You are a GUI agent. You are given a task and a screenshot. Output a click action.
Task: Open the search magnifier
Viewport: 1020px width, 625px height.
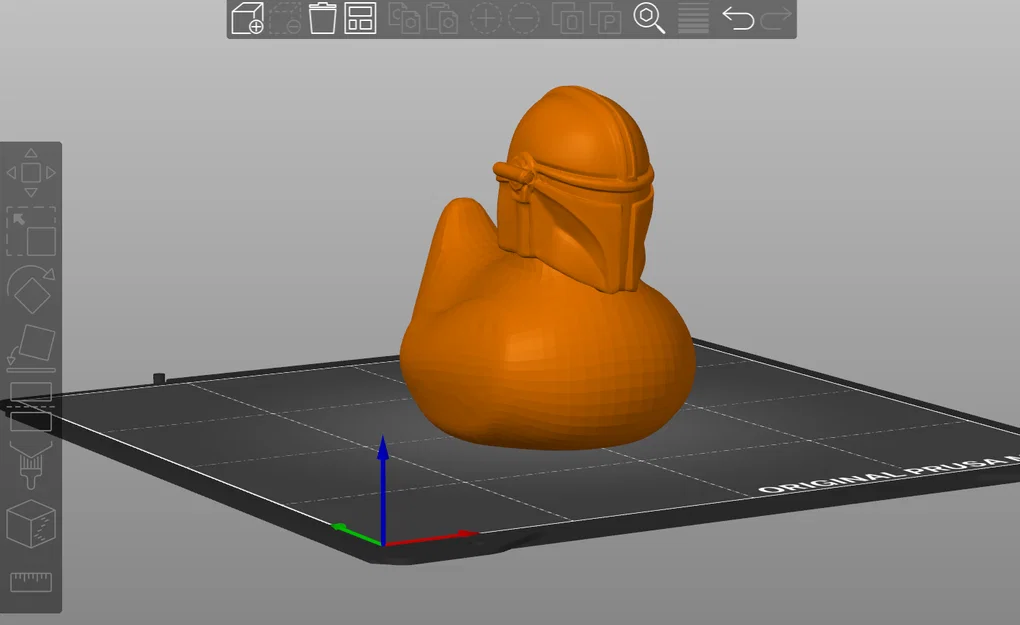pyautogui.click(x=650, y=18)
